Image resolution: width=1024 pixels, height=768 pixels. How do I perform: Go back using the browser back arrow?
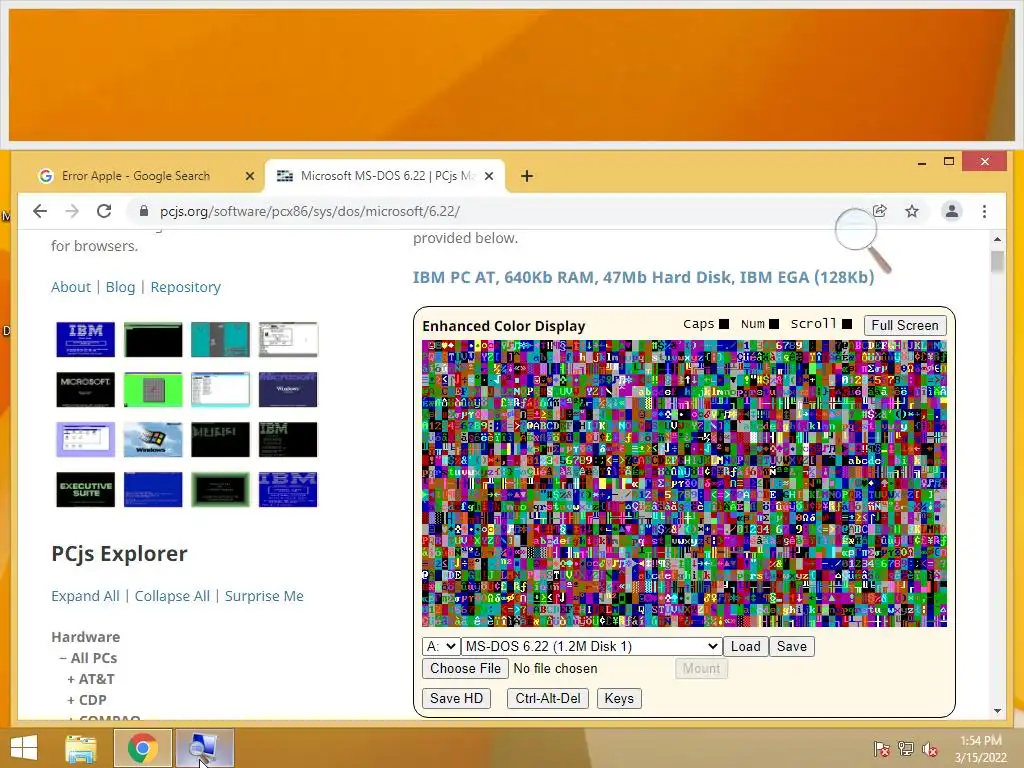40,211
